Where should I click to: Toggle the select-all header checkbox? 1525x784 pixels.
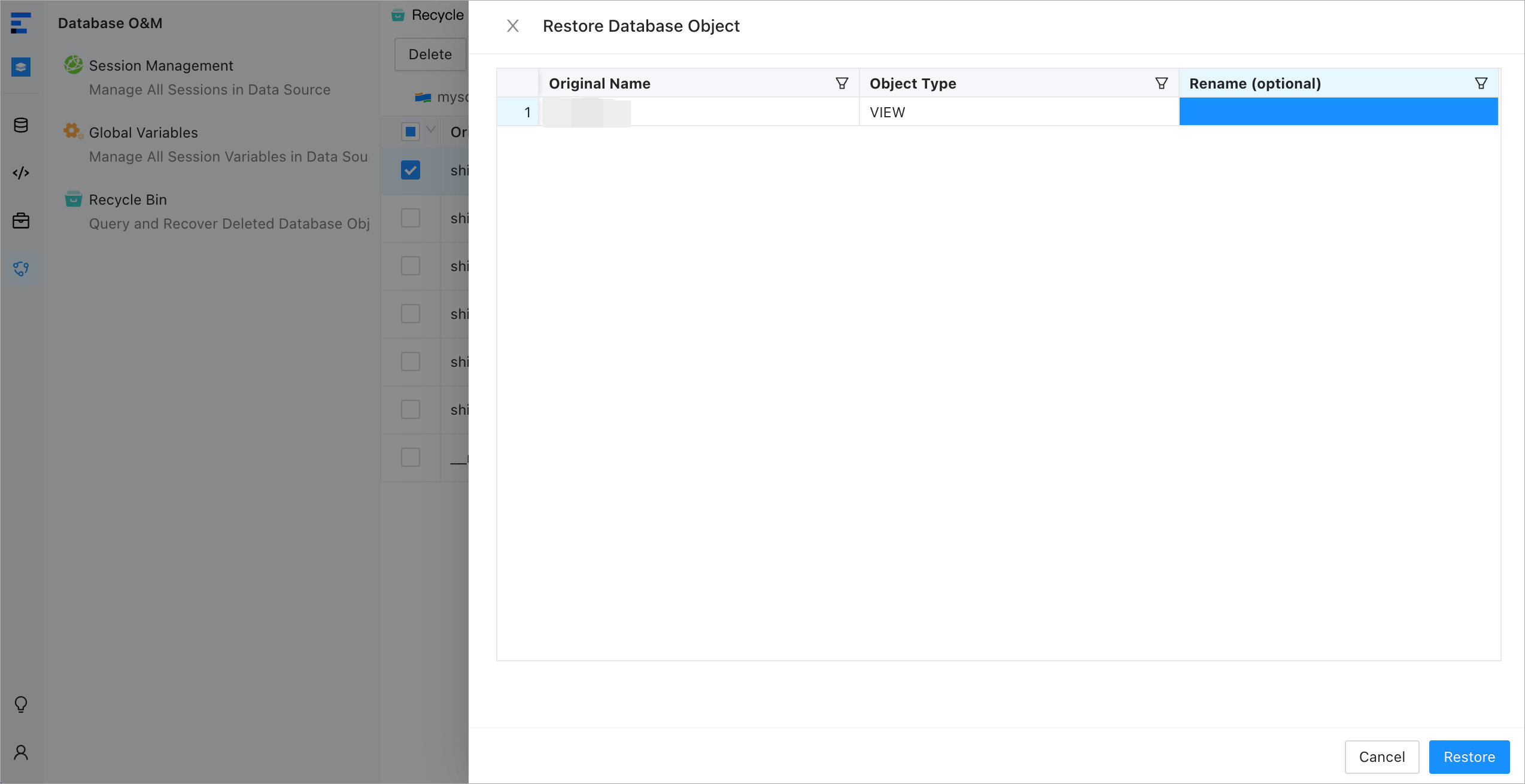(x=411, y=132)
